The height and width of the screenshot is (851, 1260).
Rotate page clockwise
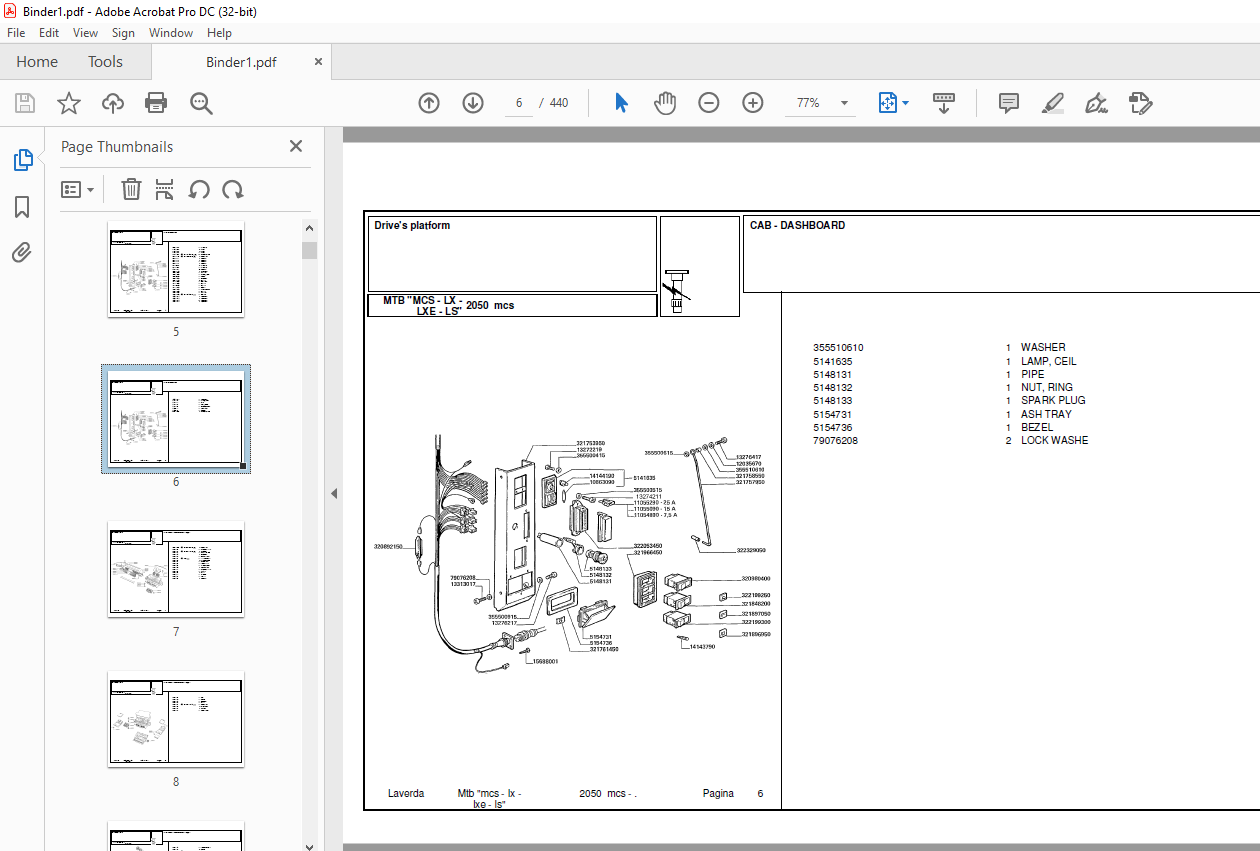pos(233,189)
